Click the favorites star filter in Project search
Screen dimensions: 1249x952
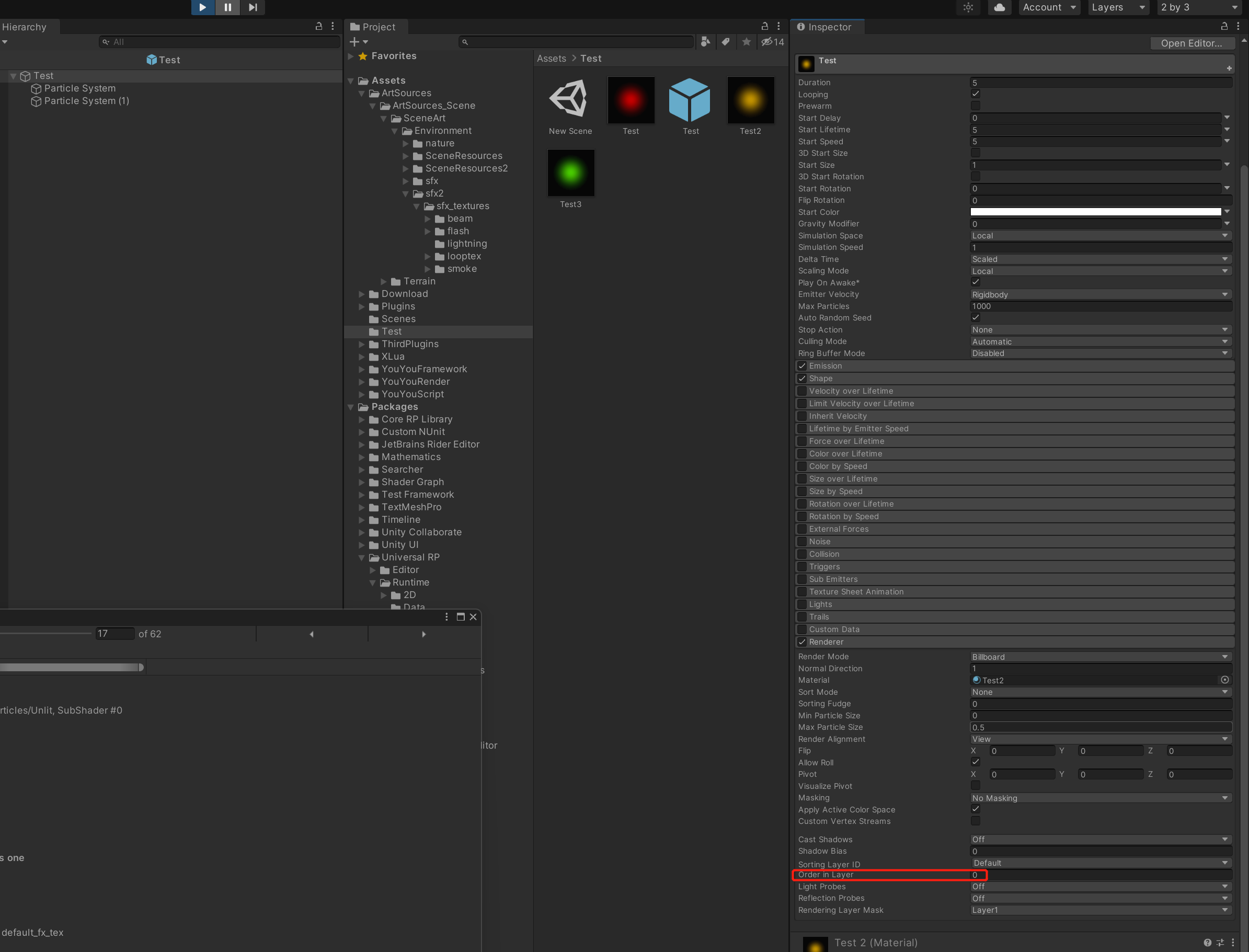pos(746,41)
